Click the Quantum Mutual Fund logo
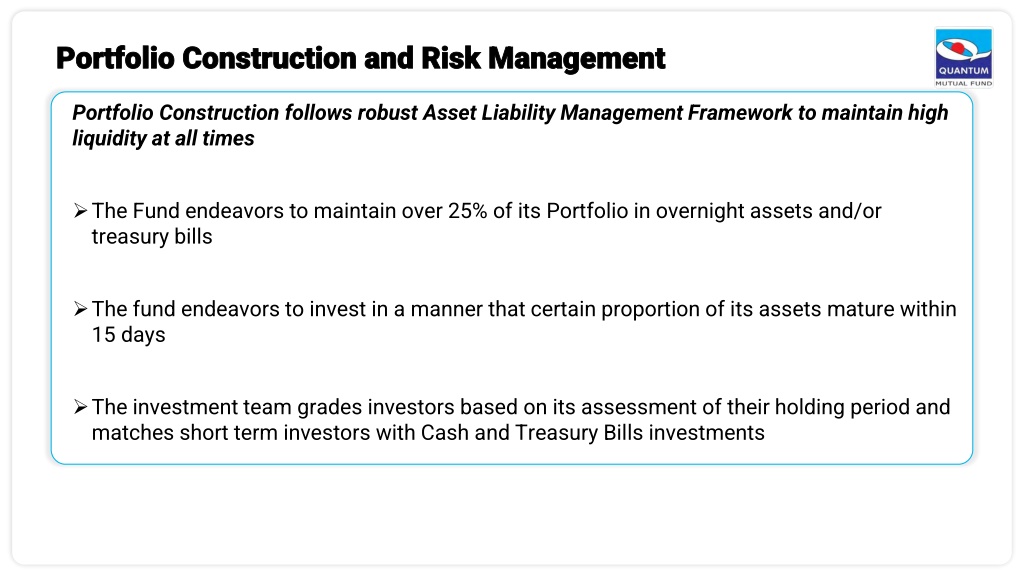Viewport: 1024px width, 576px height. tap(963, 57)
